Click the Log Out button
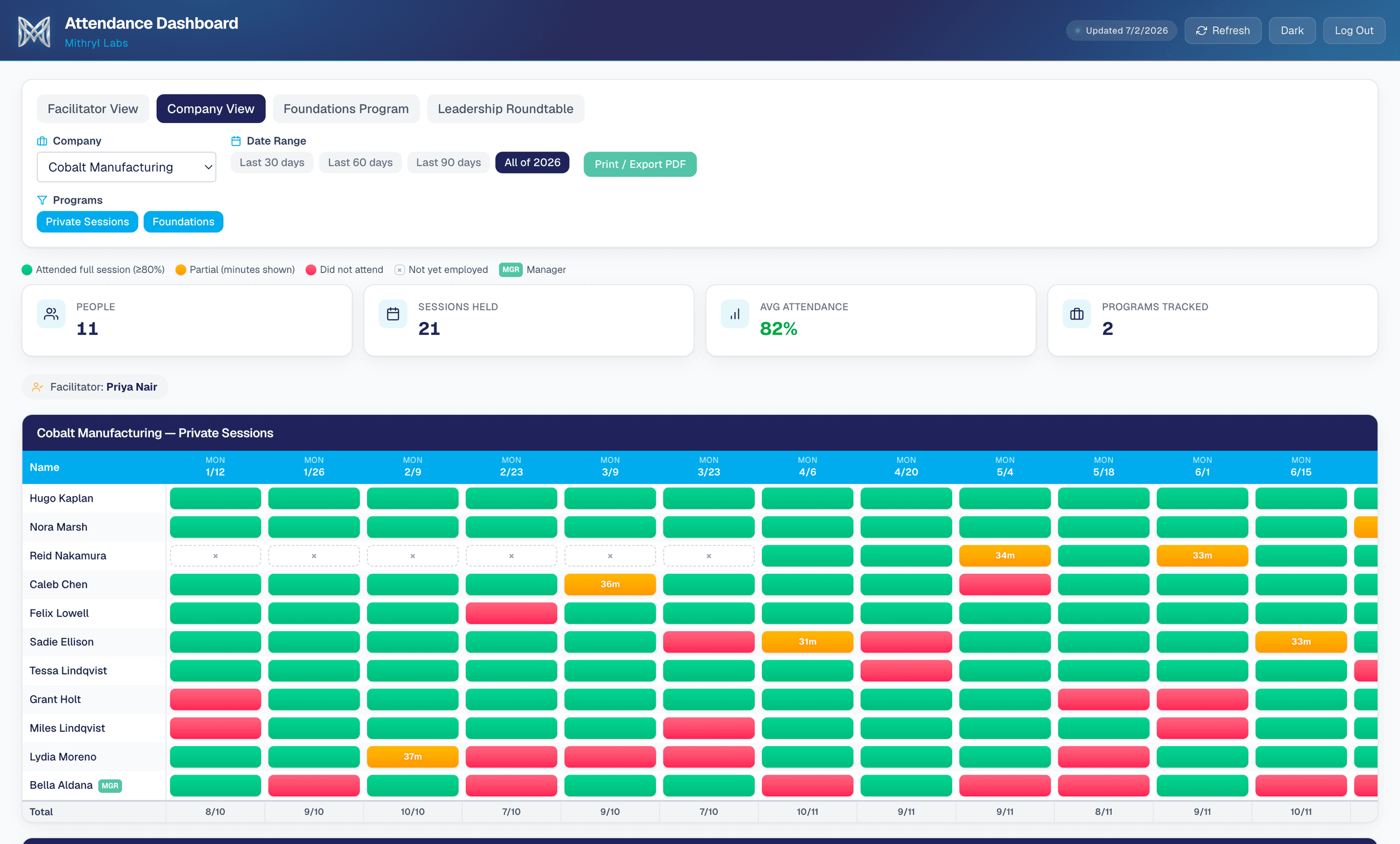Viewport: 1400px width, 844px height. (x=1354, y=31)
